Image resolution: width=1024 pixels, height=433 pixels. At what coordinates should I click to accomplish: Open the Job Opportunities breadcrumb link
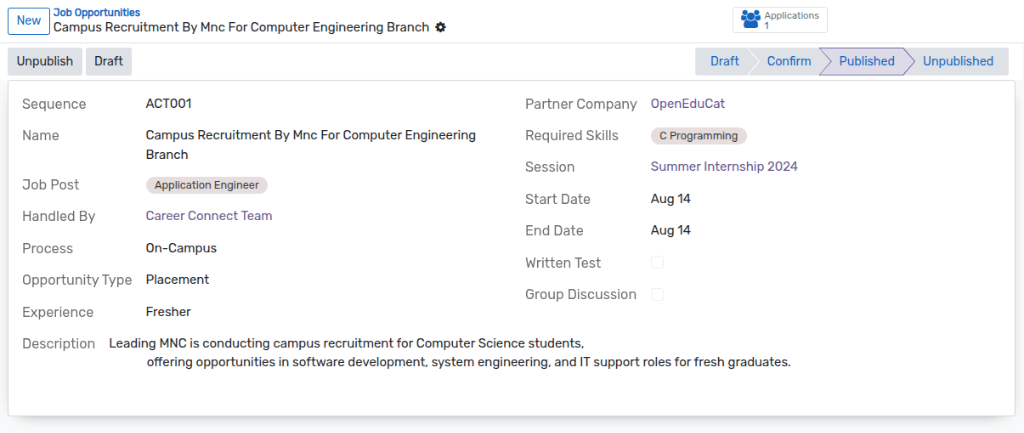[x=97, y=12]
